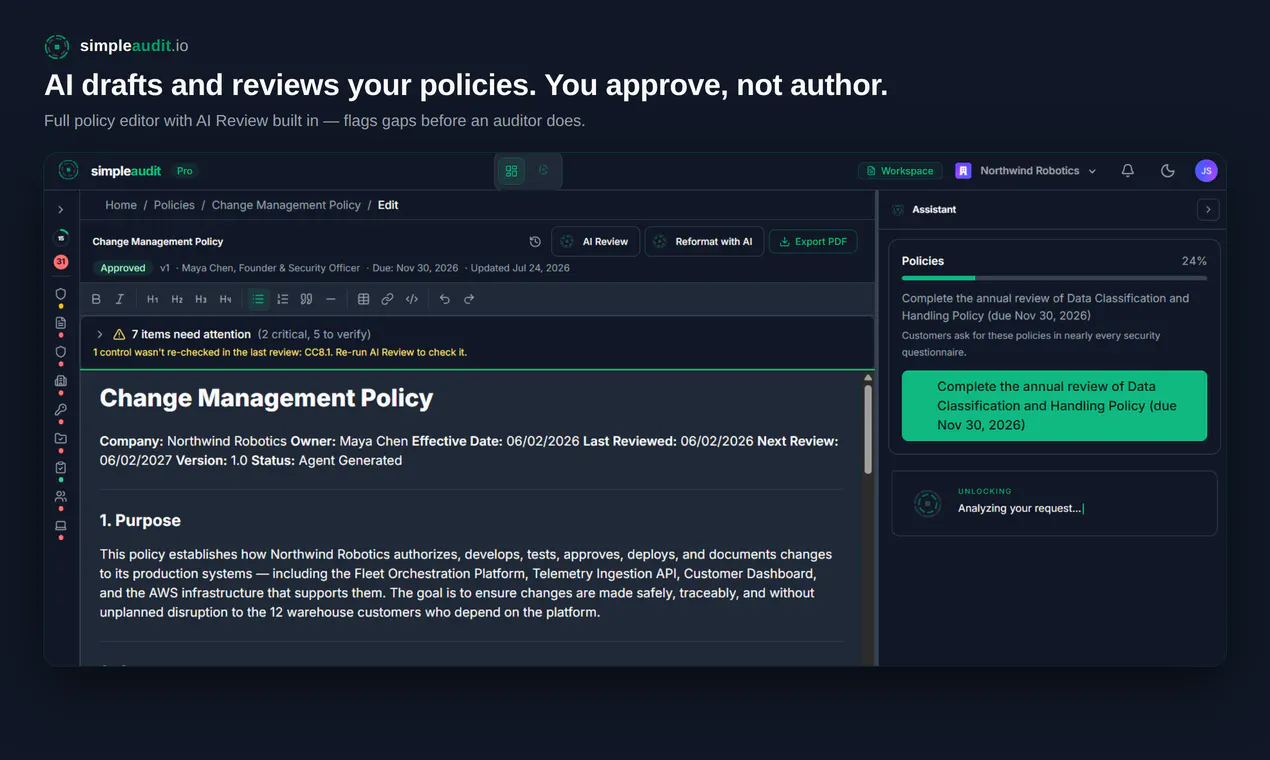Open the key icon in sidebar
The width and height of the screenshot is (1270, 760).
click(x=61, y=410)
